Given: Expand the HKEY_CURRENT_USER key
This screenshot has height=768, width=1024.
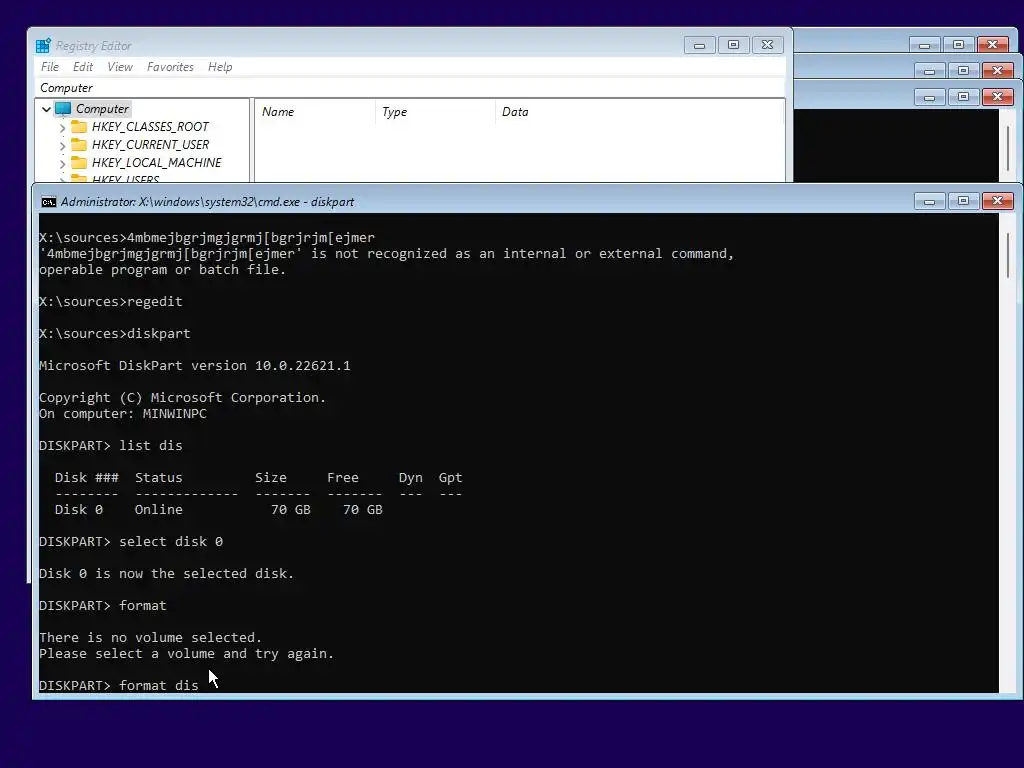Looking at the screenshot, I should (x=63, y=145).
